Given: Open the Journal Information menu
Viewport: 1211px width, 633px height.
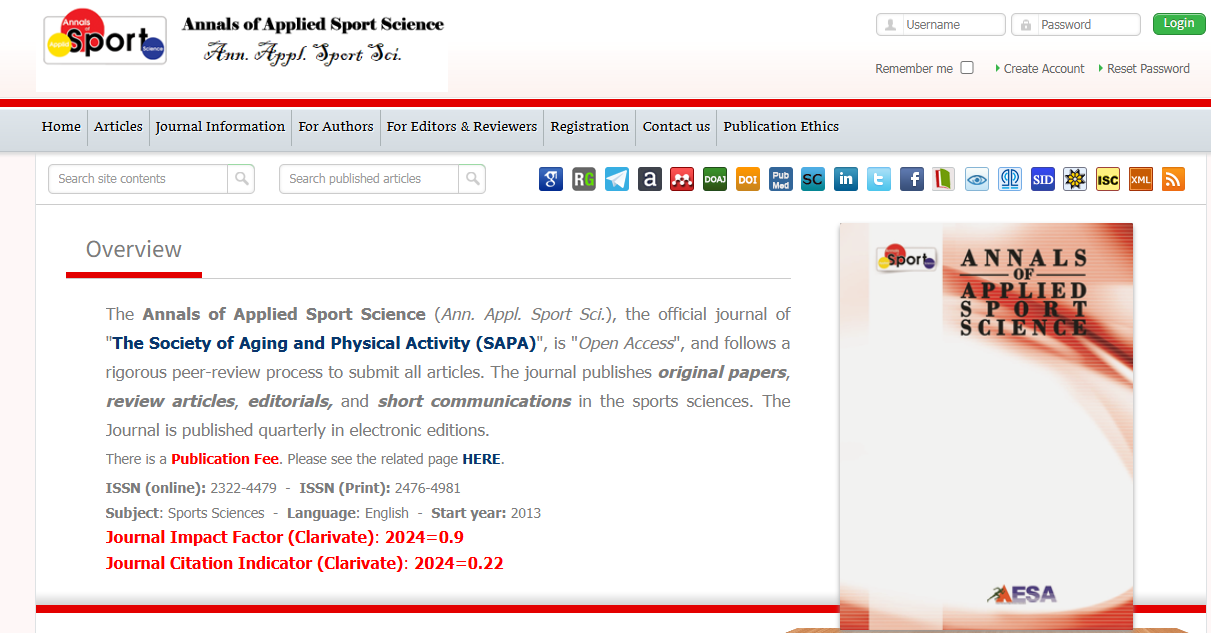Looking at the screenshot, I should [x=220, y=127].
